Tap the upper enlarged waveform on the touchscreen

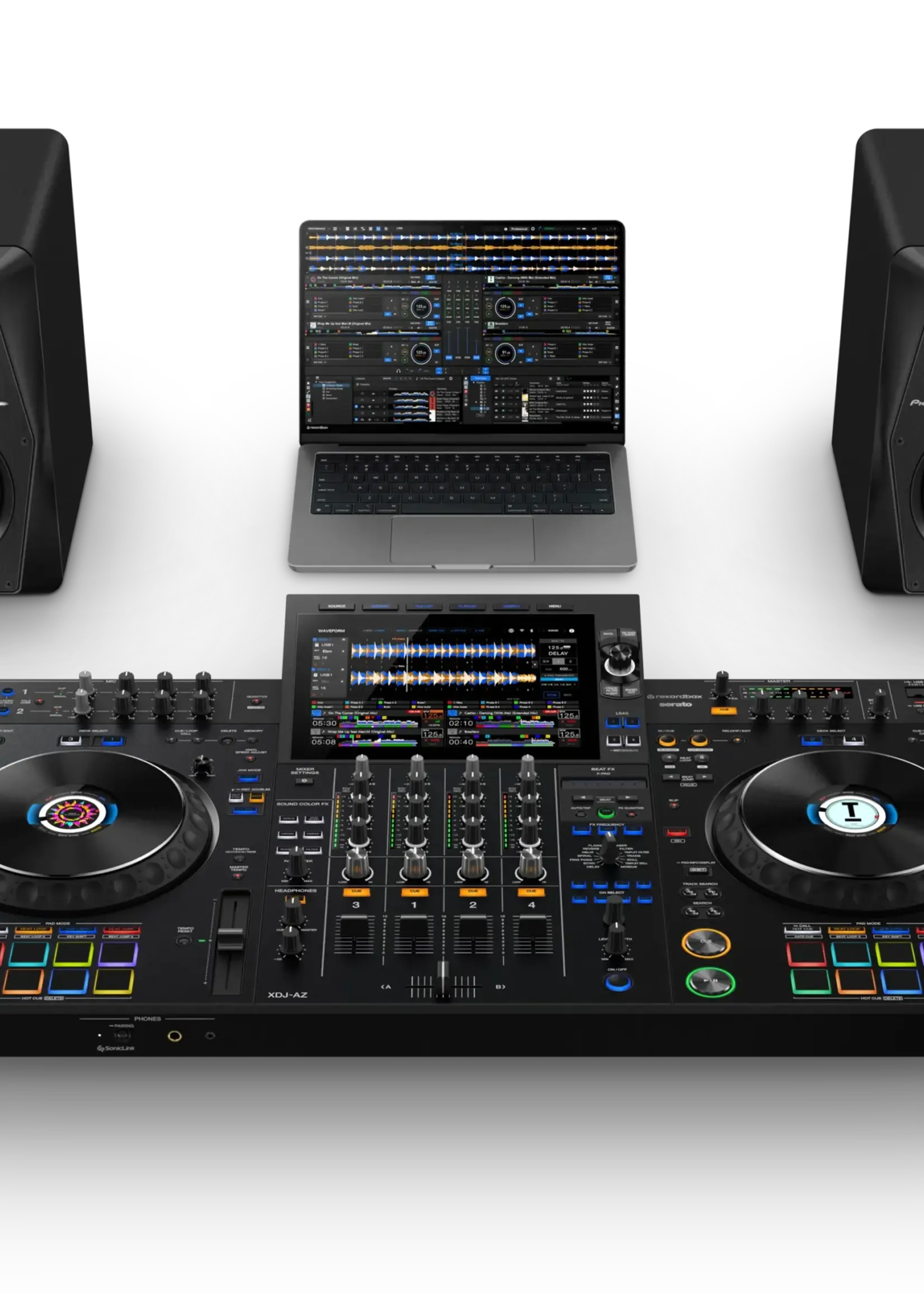[x=442, y=651]
